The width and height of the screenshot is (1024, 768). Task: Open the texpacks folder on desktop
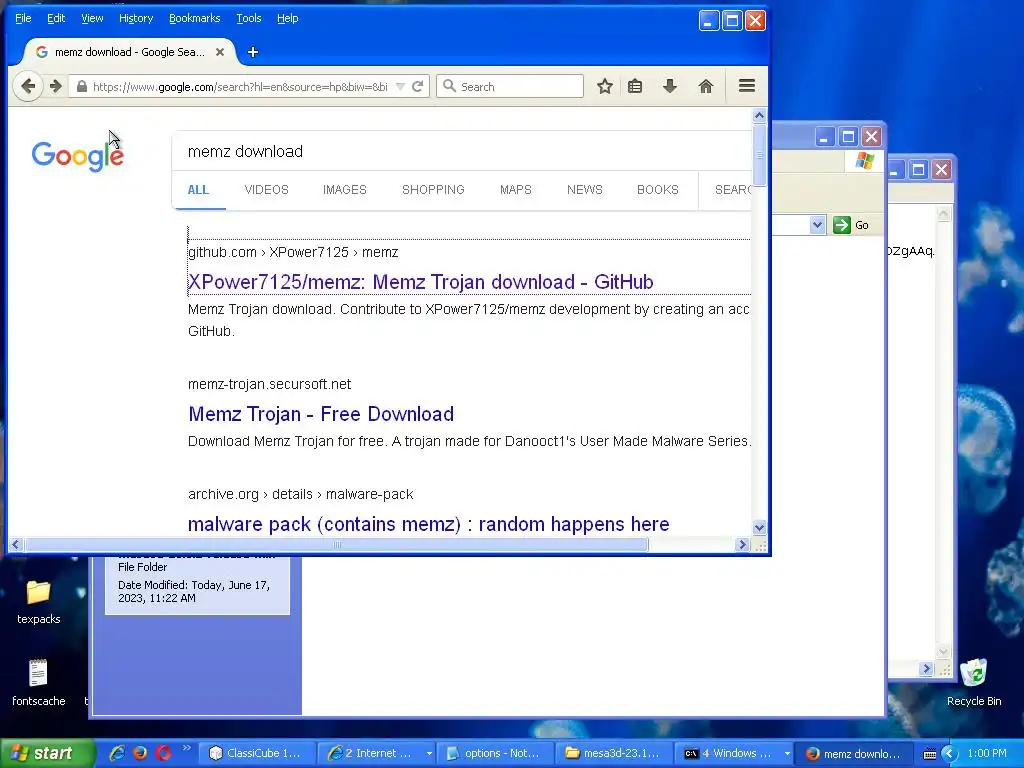(x=39, y=602)
